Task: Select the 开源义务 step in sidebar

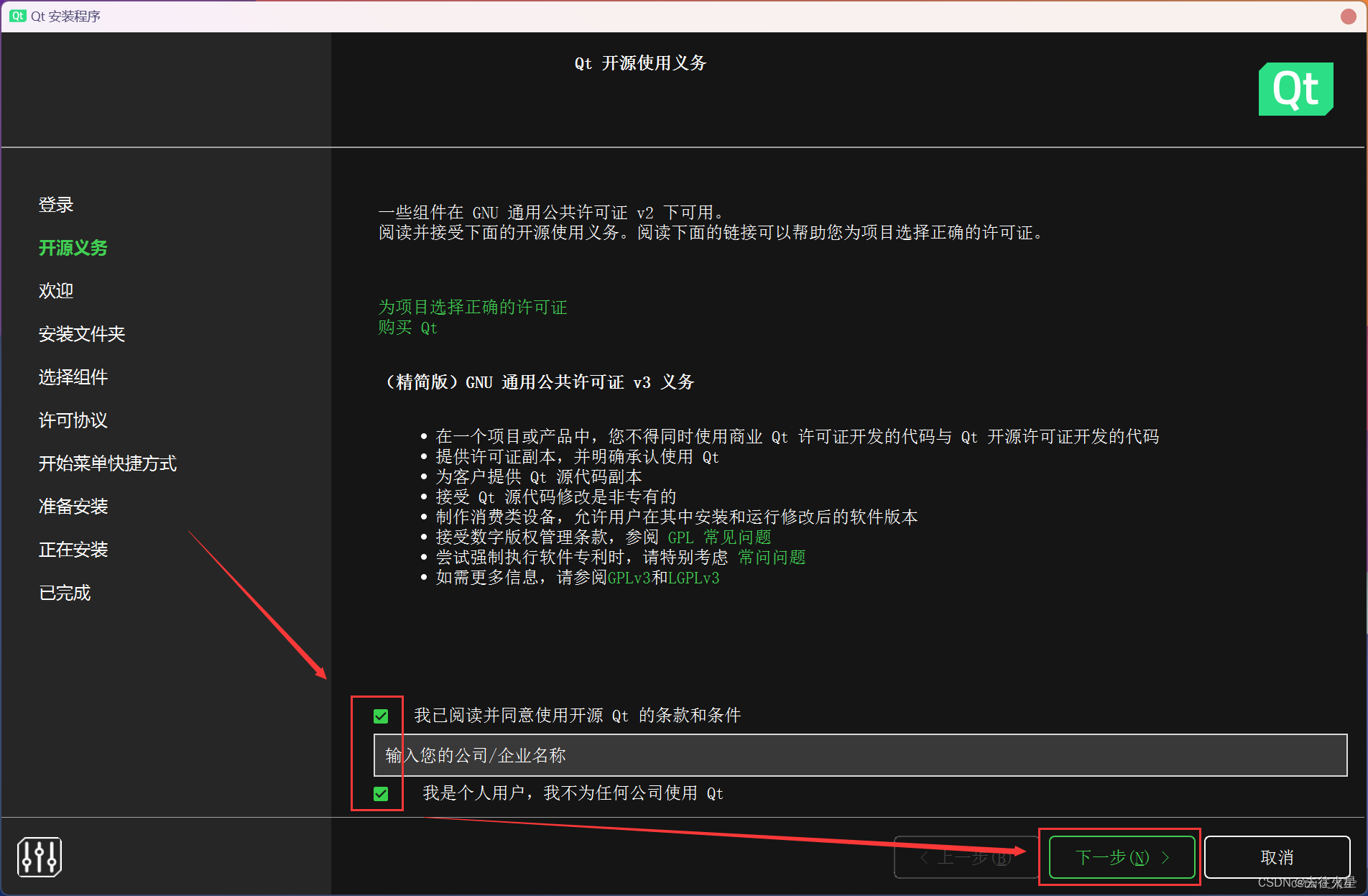Action: (x=73, y=248)
